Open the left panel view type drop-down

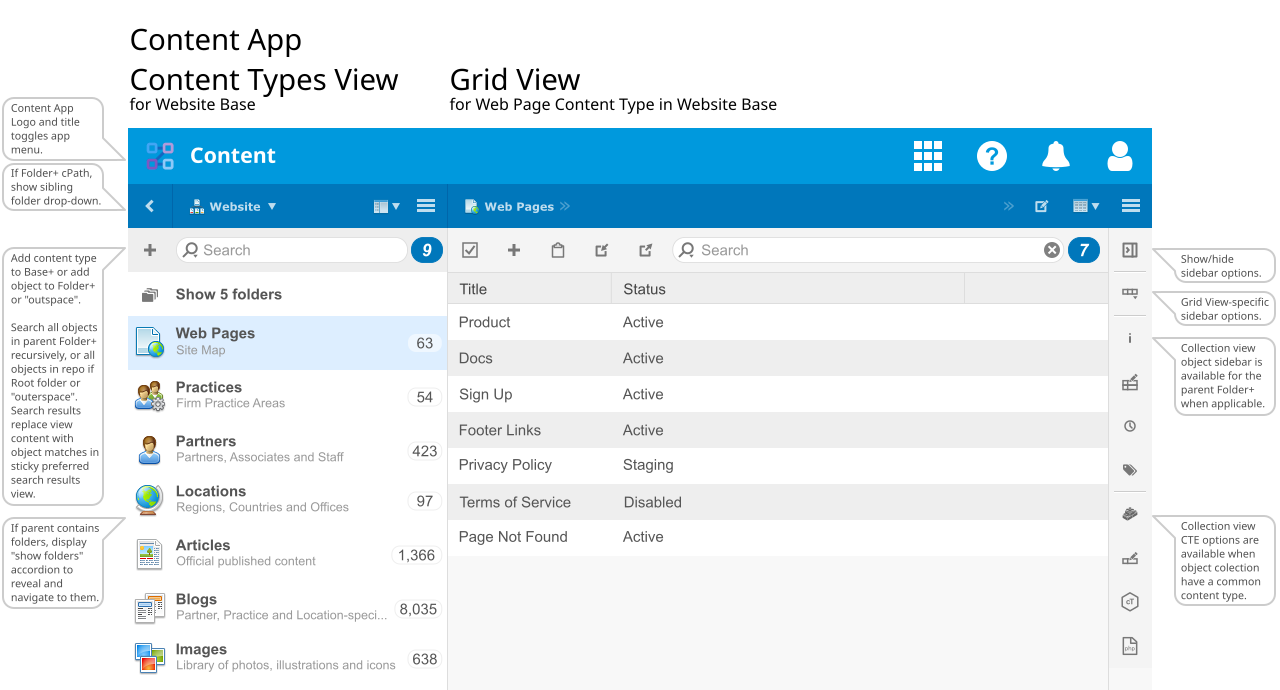(386, 207)
